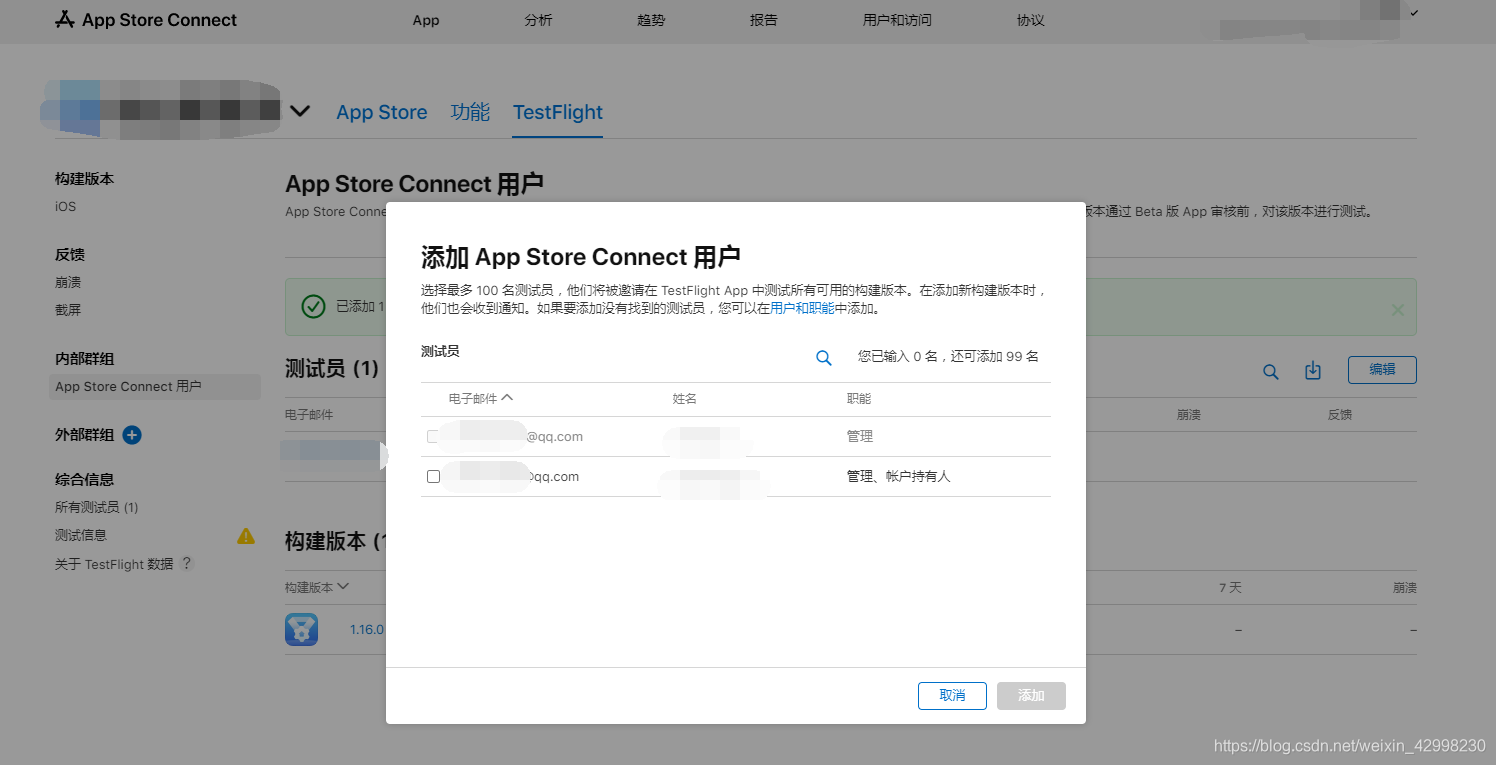
Task: Click the search icon beside the 编辑 button
Action: 1271,372
